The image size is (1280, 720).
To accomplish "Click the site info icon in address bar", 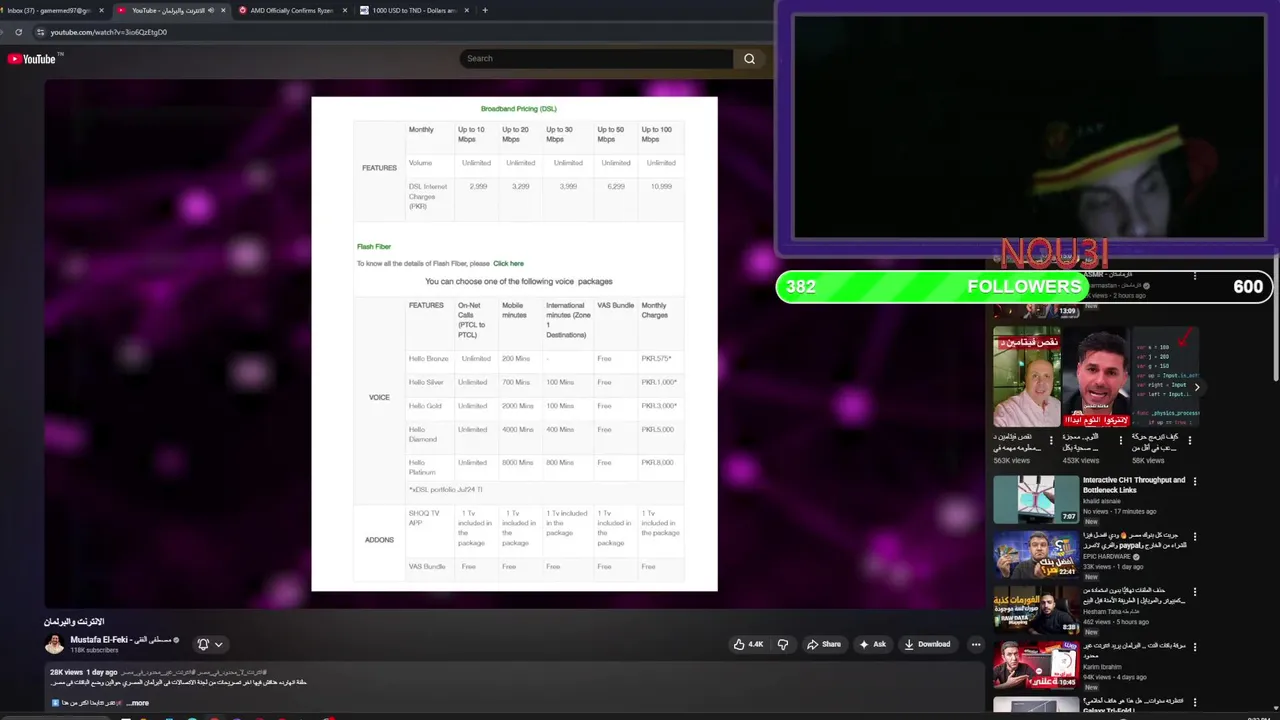I will 40,32.
